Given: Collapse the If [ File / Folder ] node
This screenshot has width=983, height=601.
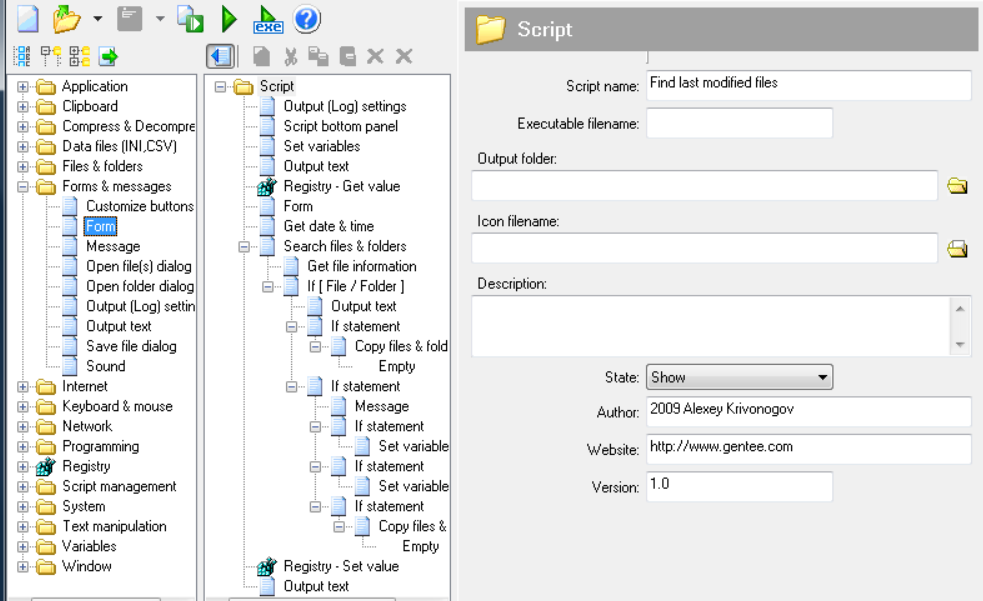Looking at the screenshot, I should click(x=268, y=287).
